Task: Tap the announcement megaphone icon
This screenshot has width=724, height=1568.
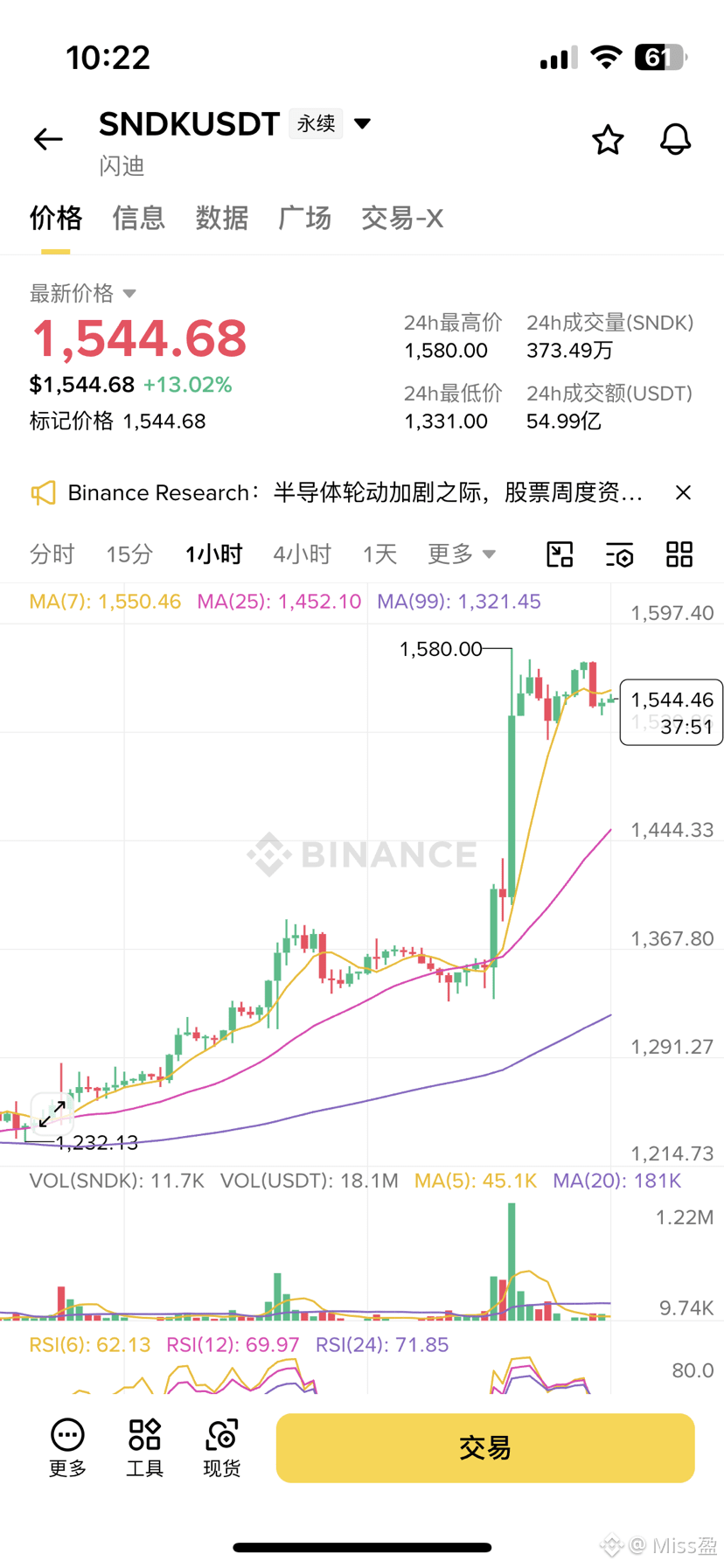Action: tap(43, 492)
